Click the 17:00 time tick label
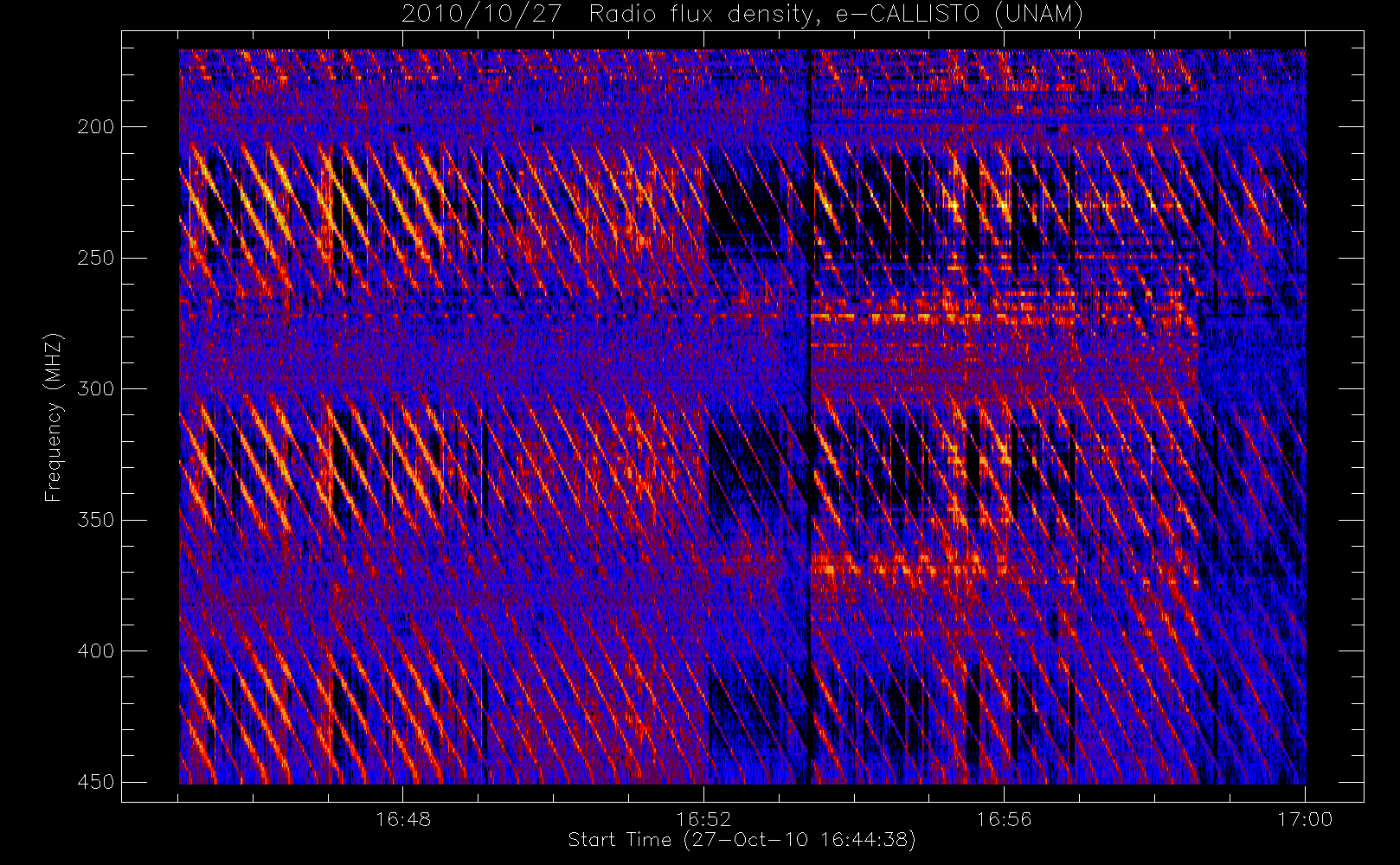 [x=1305, y=818]
